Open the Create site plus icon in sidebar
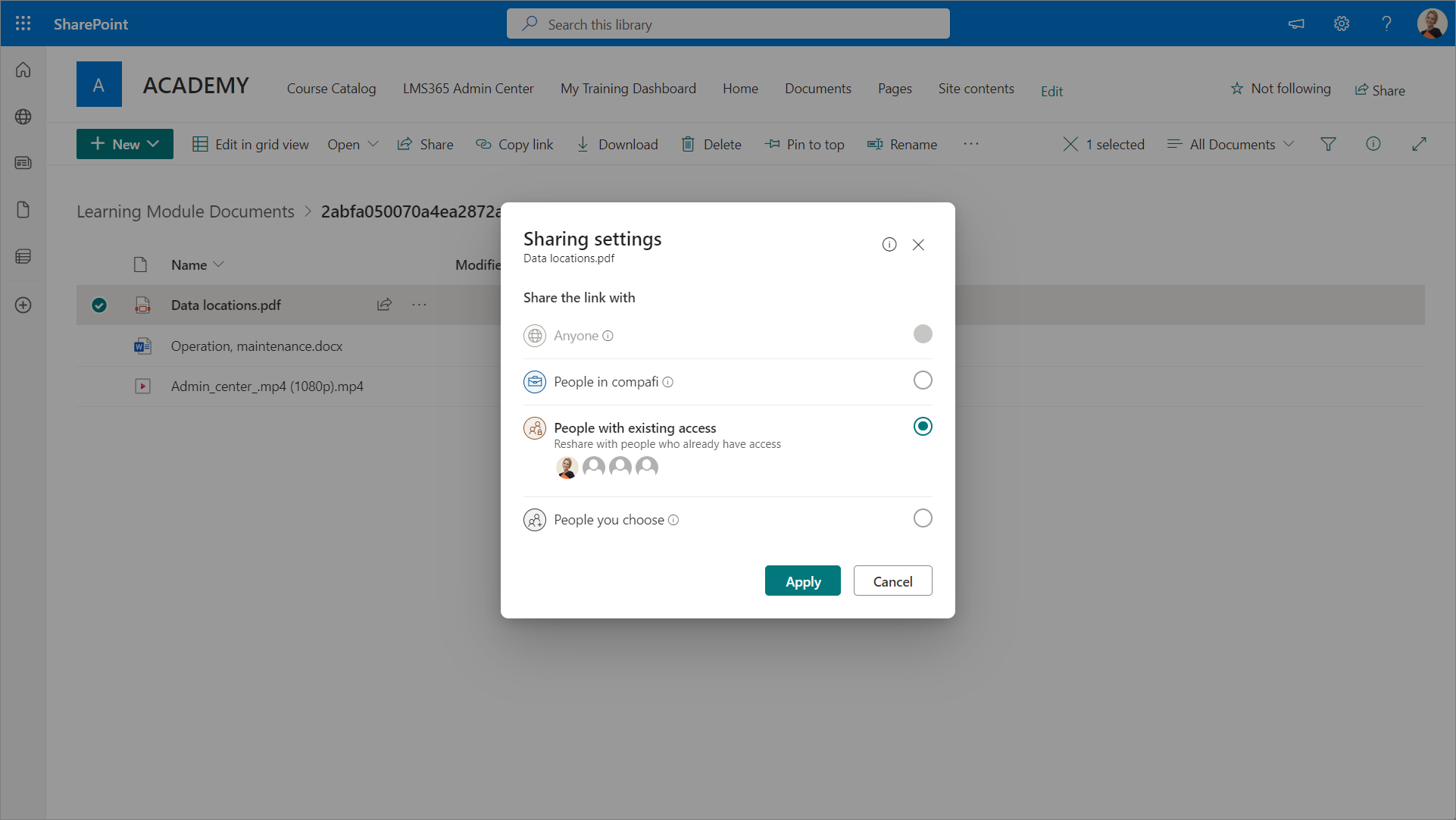1456x820 pixels. coord(23,305)
